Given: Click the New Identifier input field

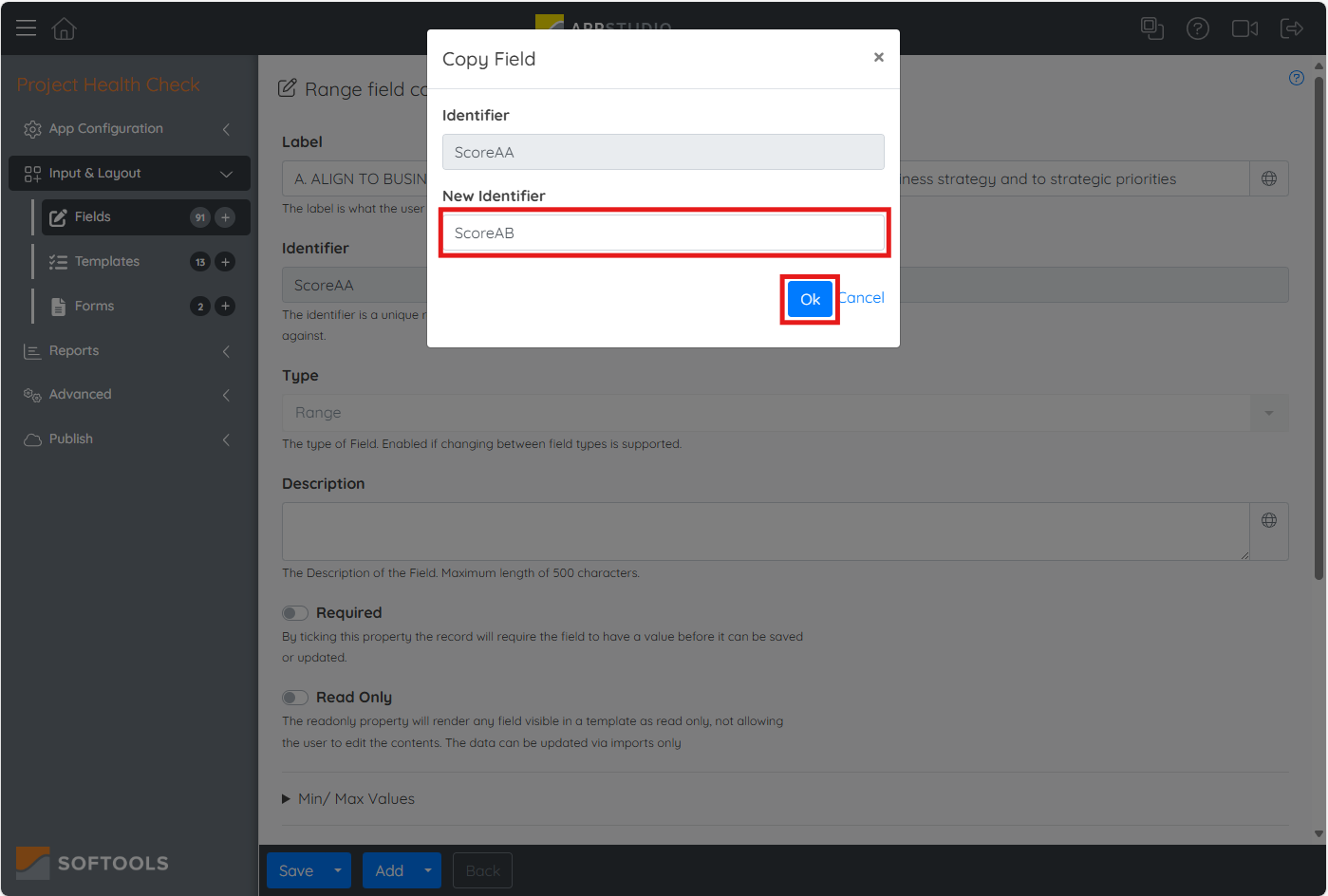Looking at the screenshot, I should tap(663, 233).
